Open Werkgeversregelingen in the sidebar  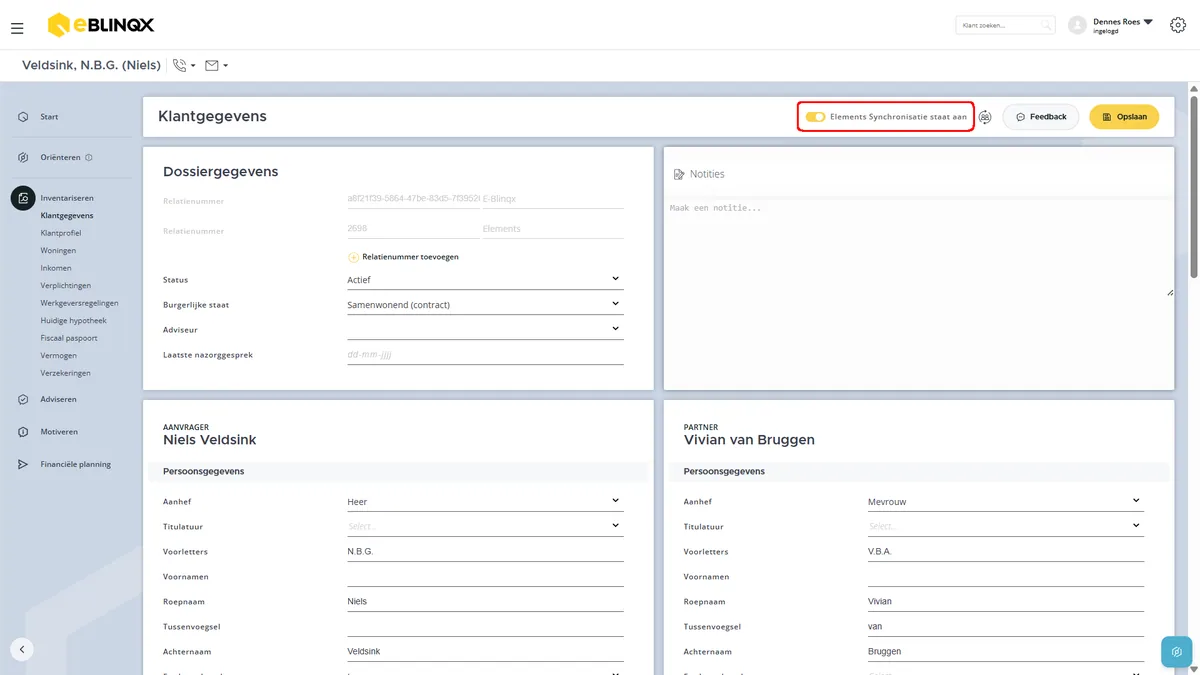coord(80,303)
